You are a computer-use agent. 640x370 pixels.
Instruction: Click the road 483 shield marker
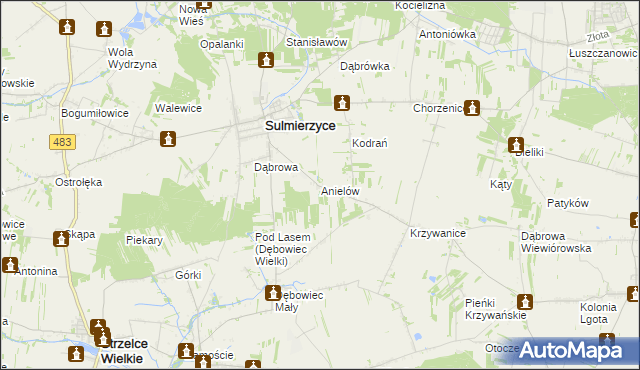click(62, 142)
